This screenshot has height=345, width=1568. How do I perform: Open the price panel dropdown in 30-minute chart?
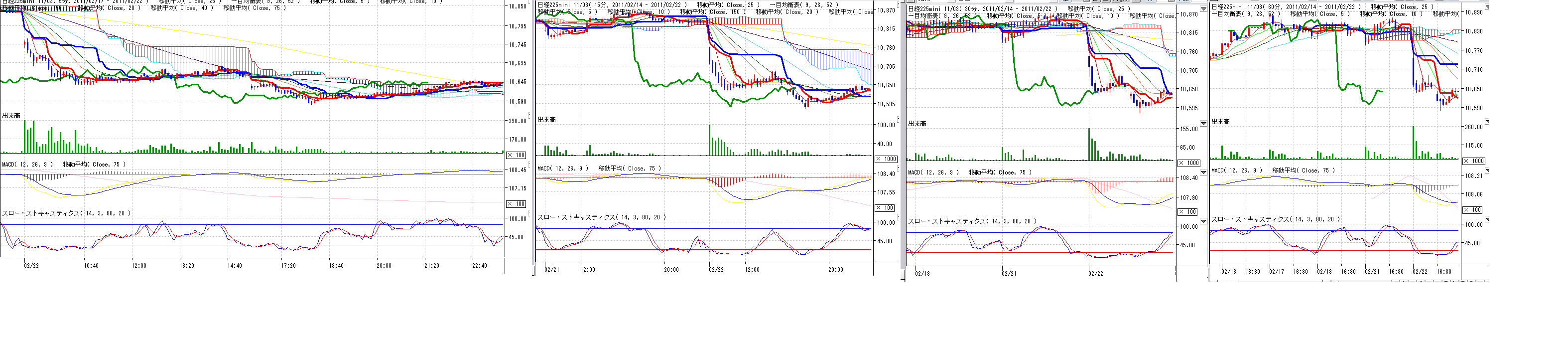(x=1203, y=9)
